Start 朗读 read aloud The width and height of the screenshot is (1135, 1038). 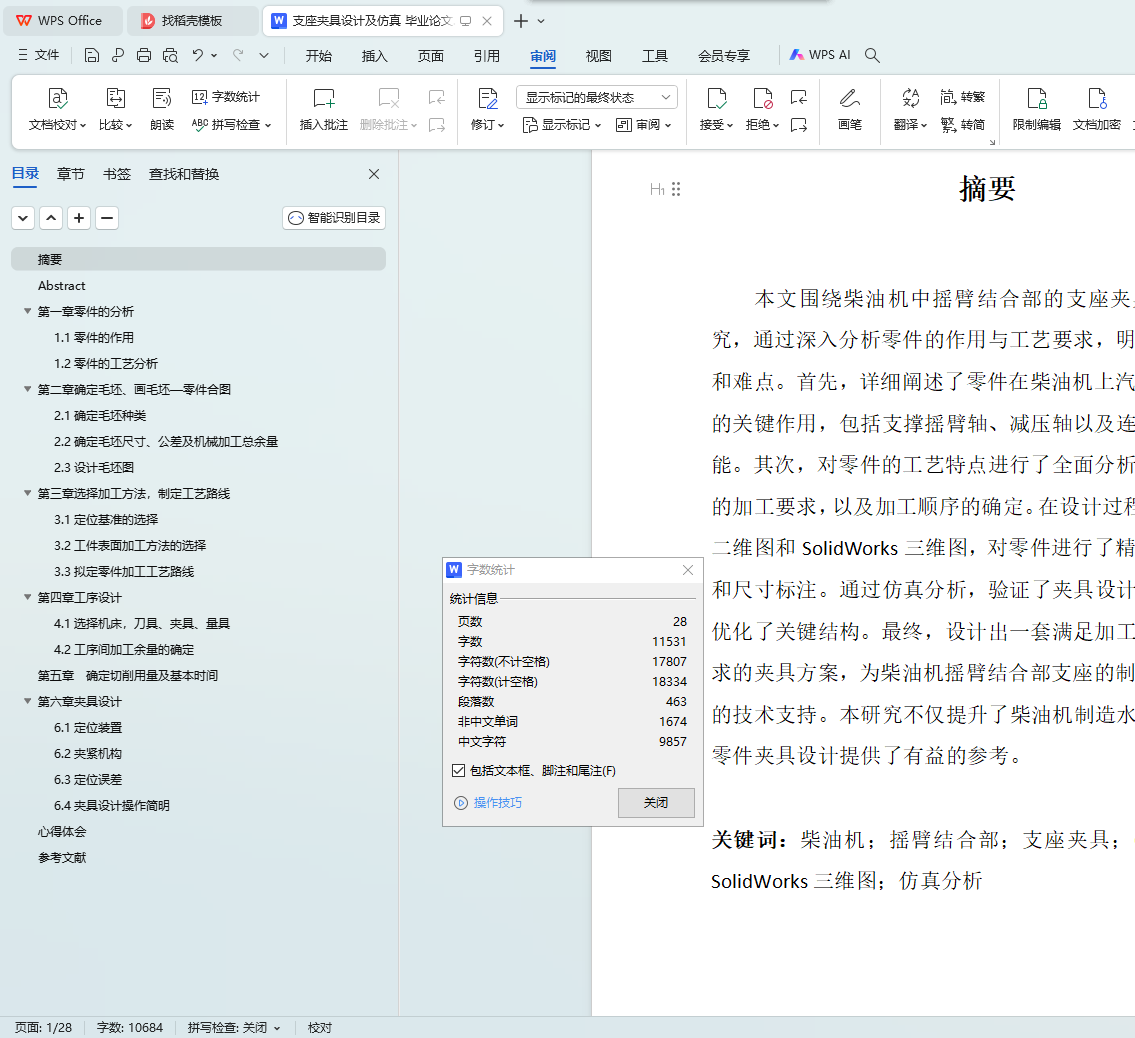(x=161, y=109)
